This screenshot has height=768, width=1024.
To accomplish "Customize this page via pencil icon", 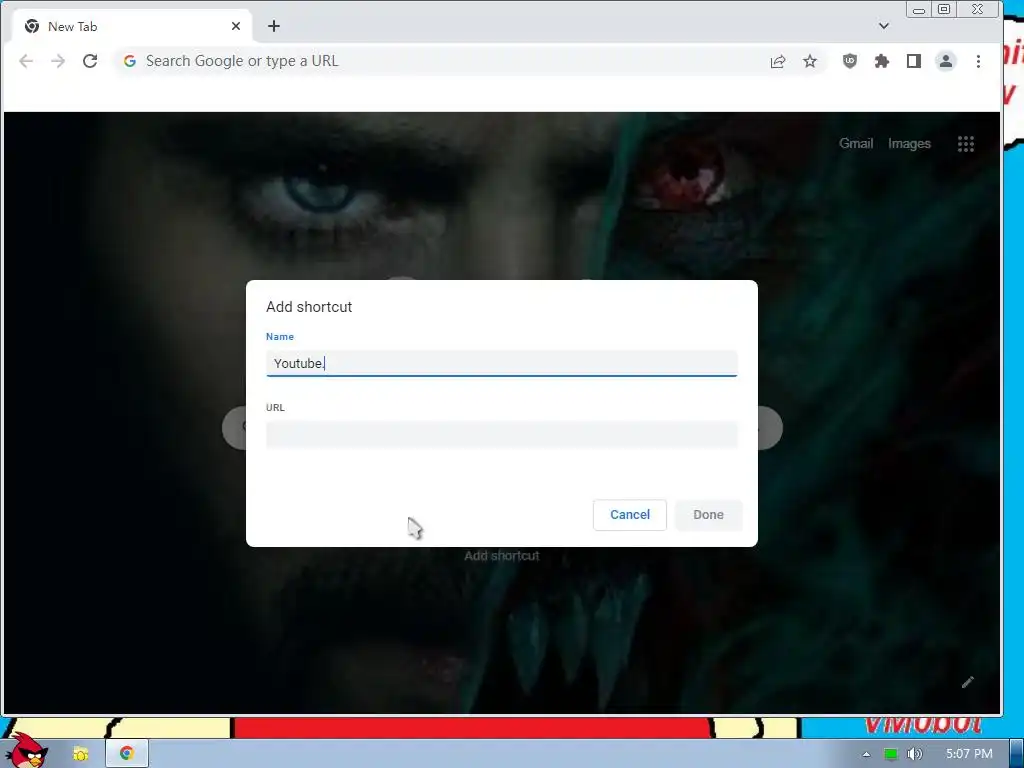I will tap(967, 682).
